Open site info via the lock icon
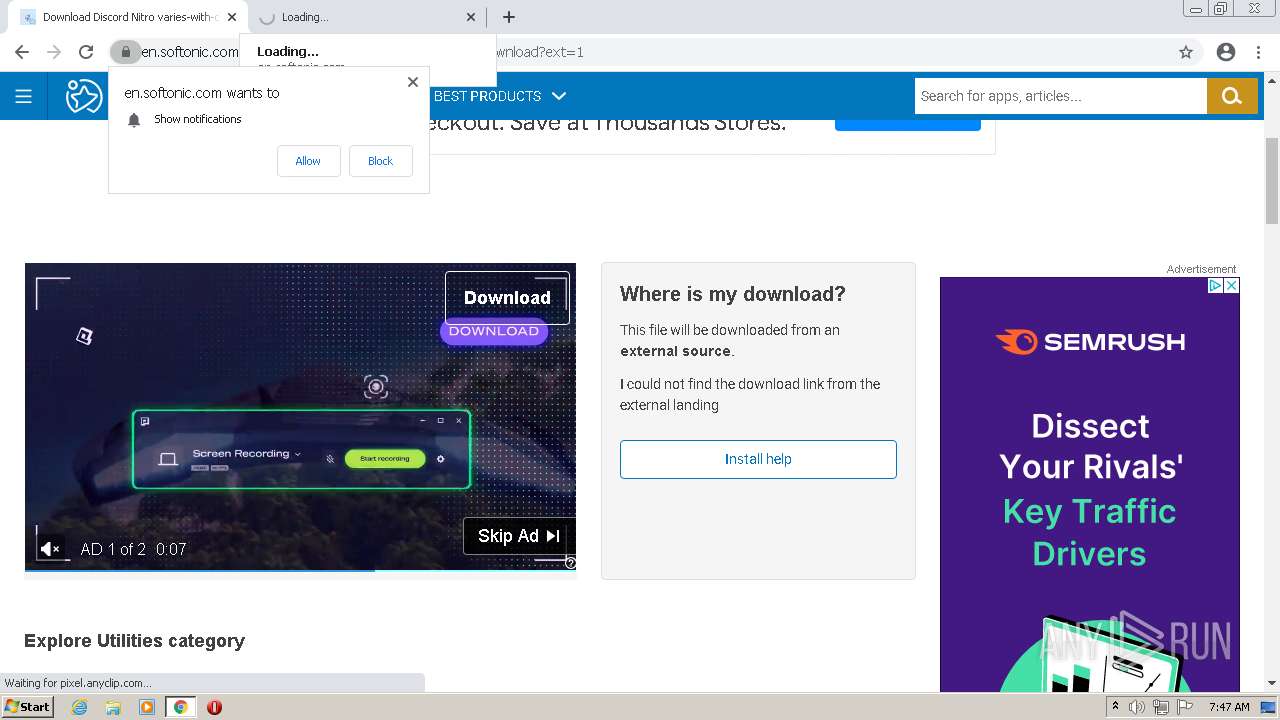 [125, 52]
